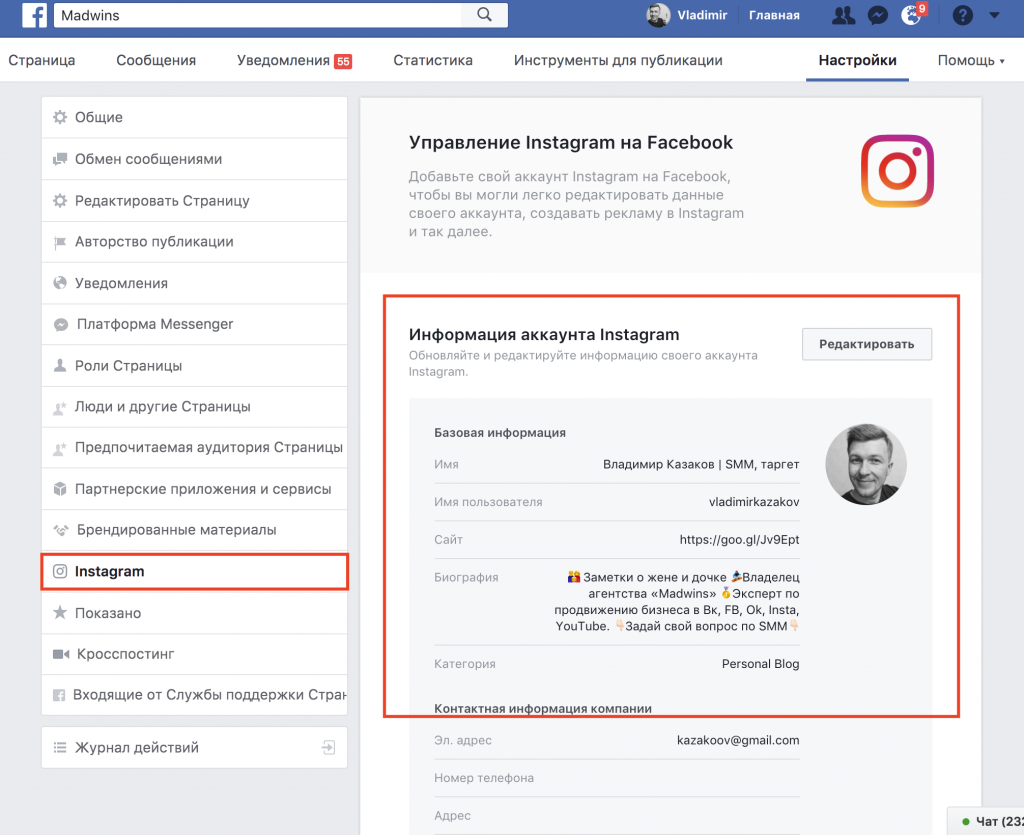
Task: Click the Vladimir profile name link
Action: 702,15
